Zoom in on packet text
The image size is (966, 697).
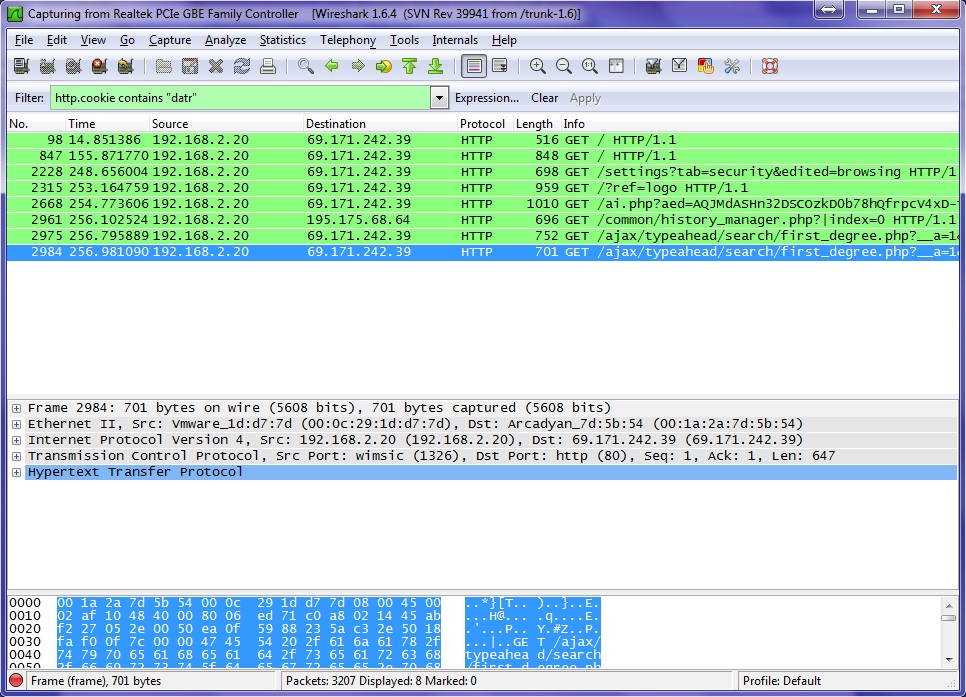(538, 67)
